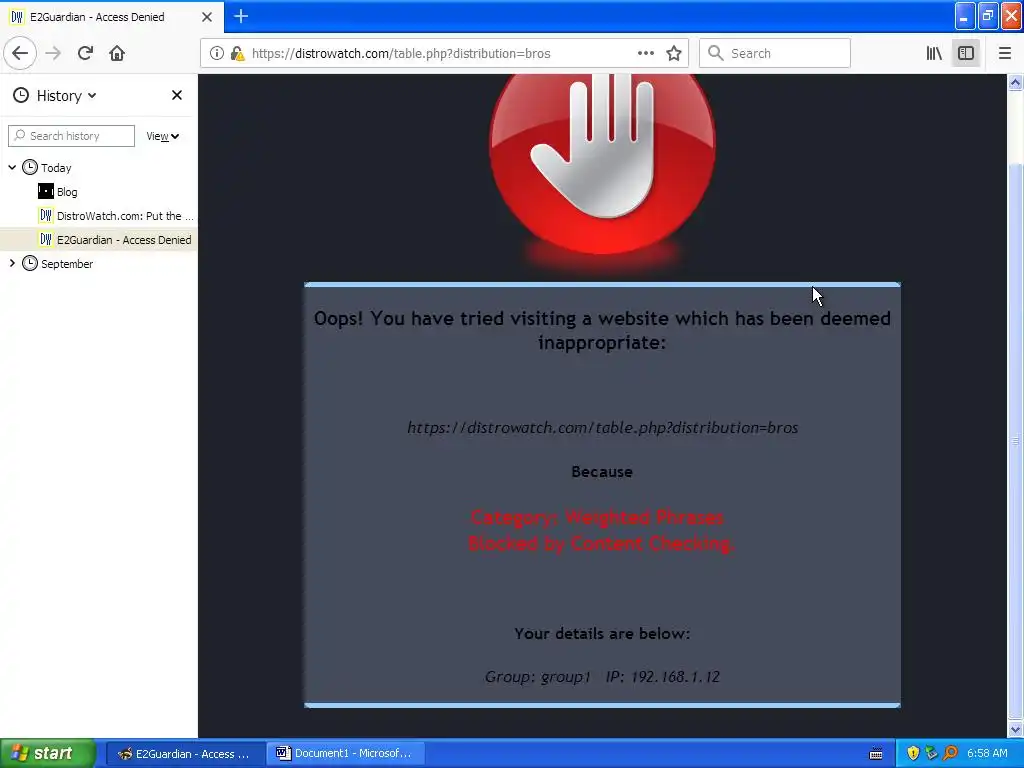Switch to Document1 Microsoft Word taskbar button

coord(345,753)
